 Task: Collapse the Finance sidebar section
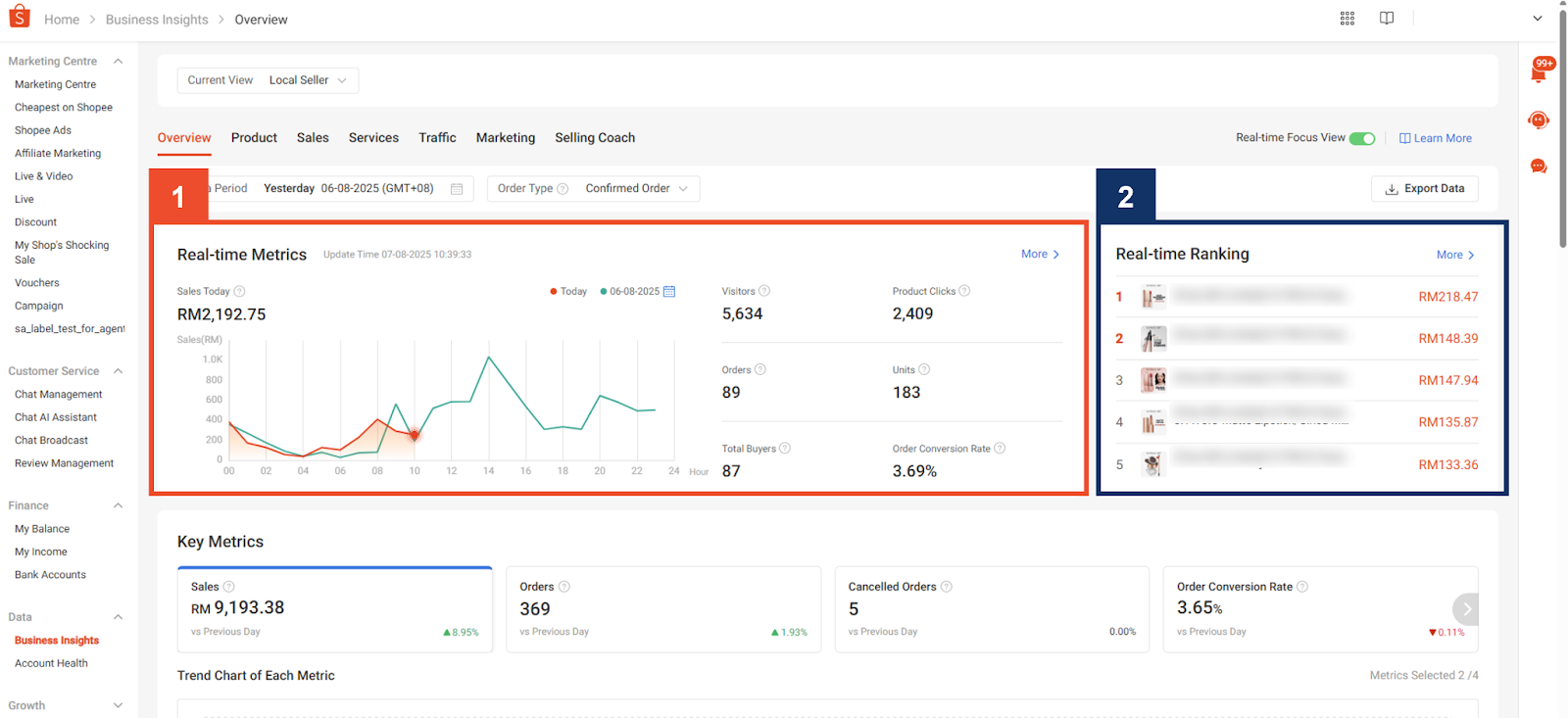click(x=118, y=505)
